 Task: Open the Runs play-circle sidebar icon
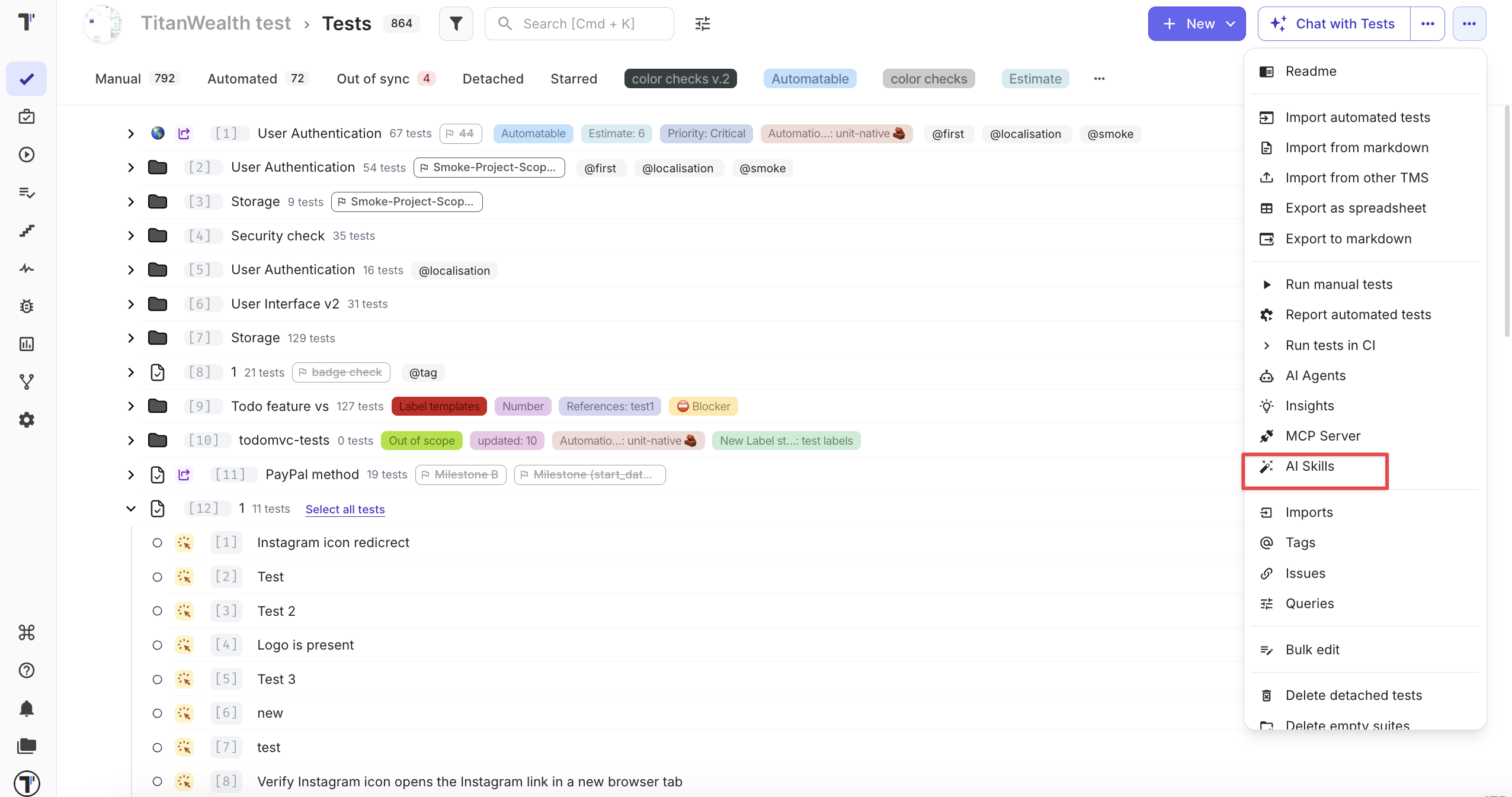tap(27, 155)
